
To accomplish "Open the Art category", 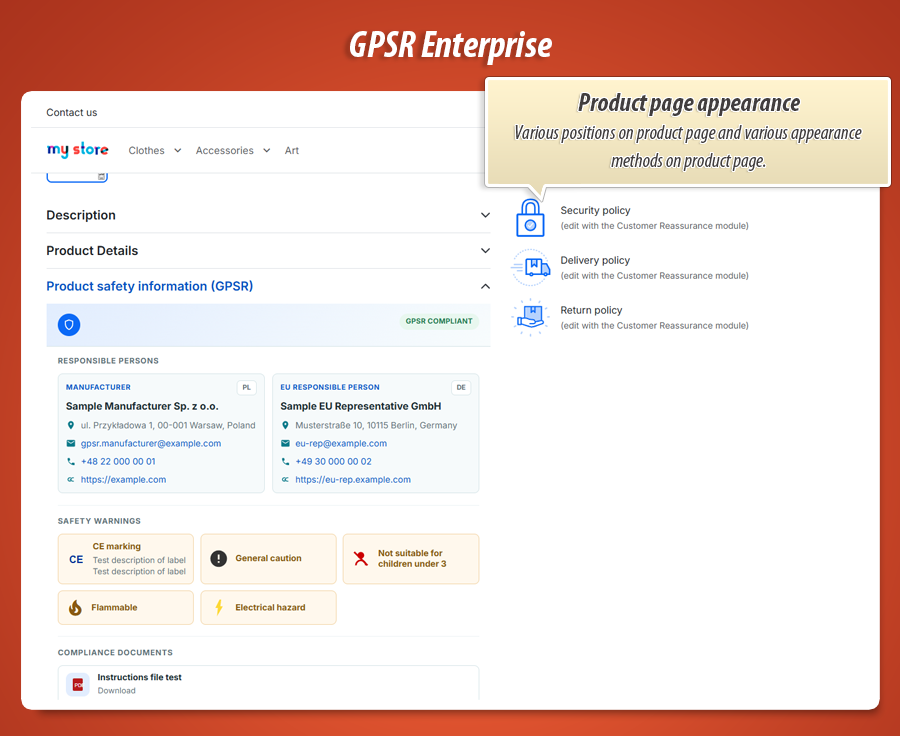I will click(292, 150).
